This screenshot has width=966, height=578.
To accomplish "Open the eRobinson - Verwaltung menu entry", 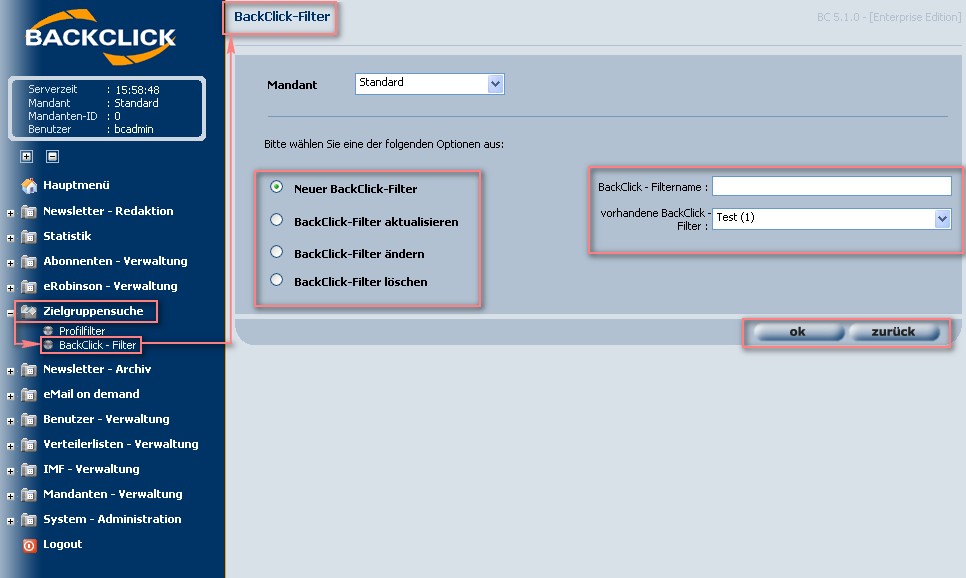I will pyautogui.click(x=110, y=286).
